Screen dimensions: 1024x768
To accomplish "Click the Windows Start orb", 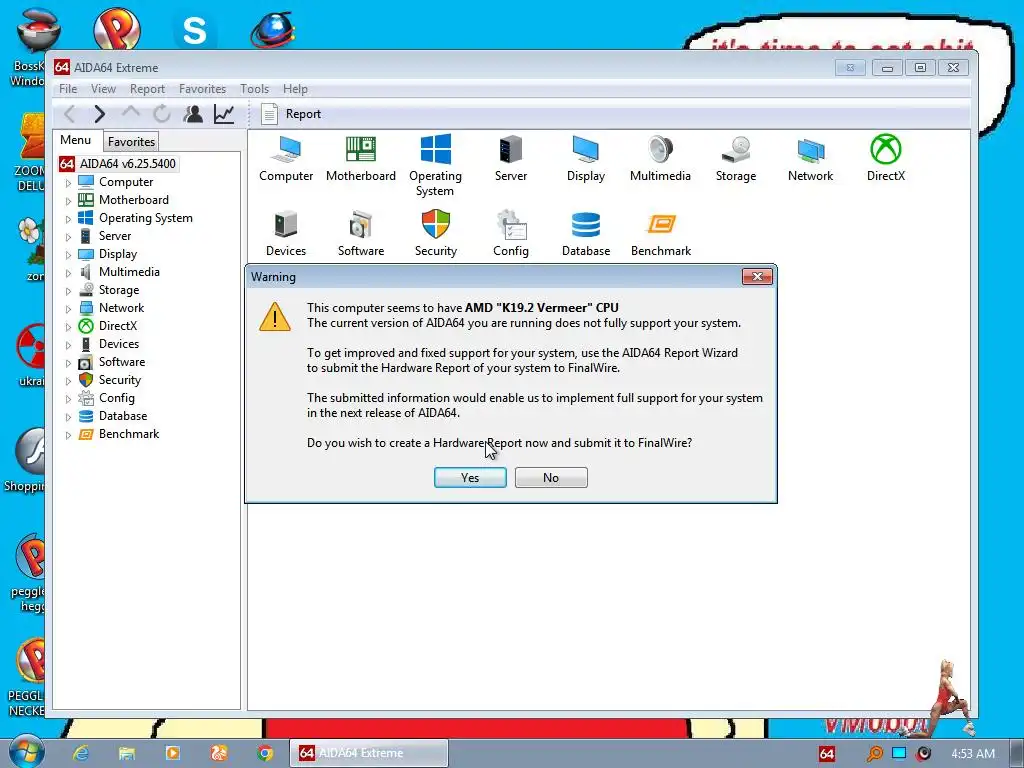I will [26, 752].
